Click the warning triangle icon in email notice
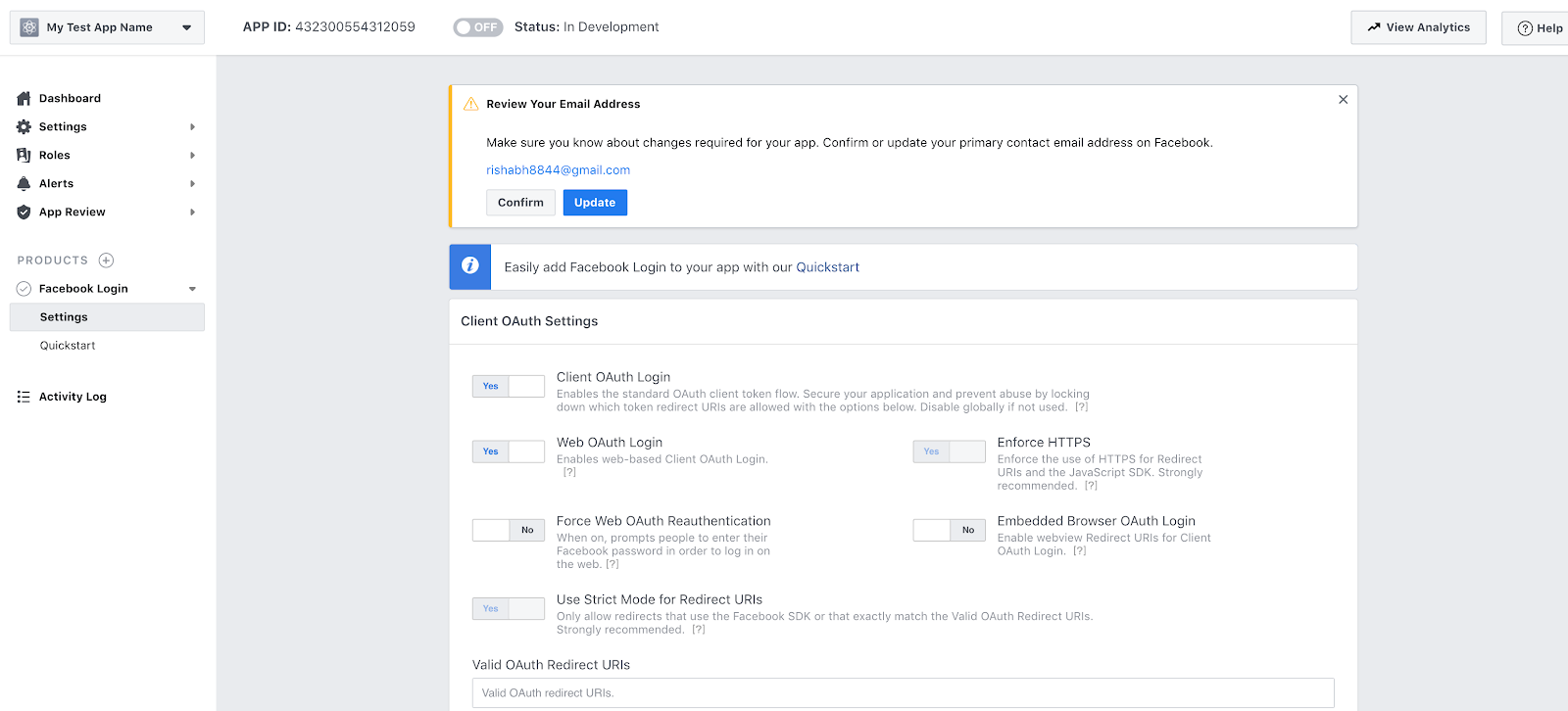 coord(470,104)
